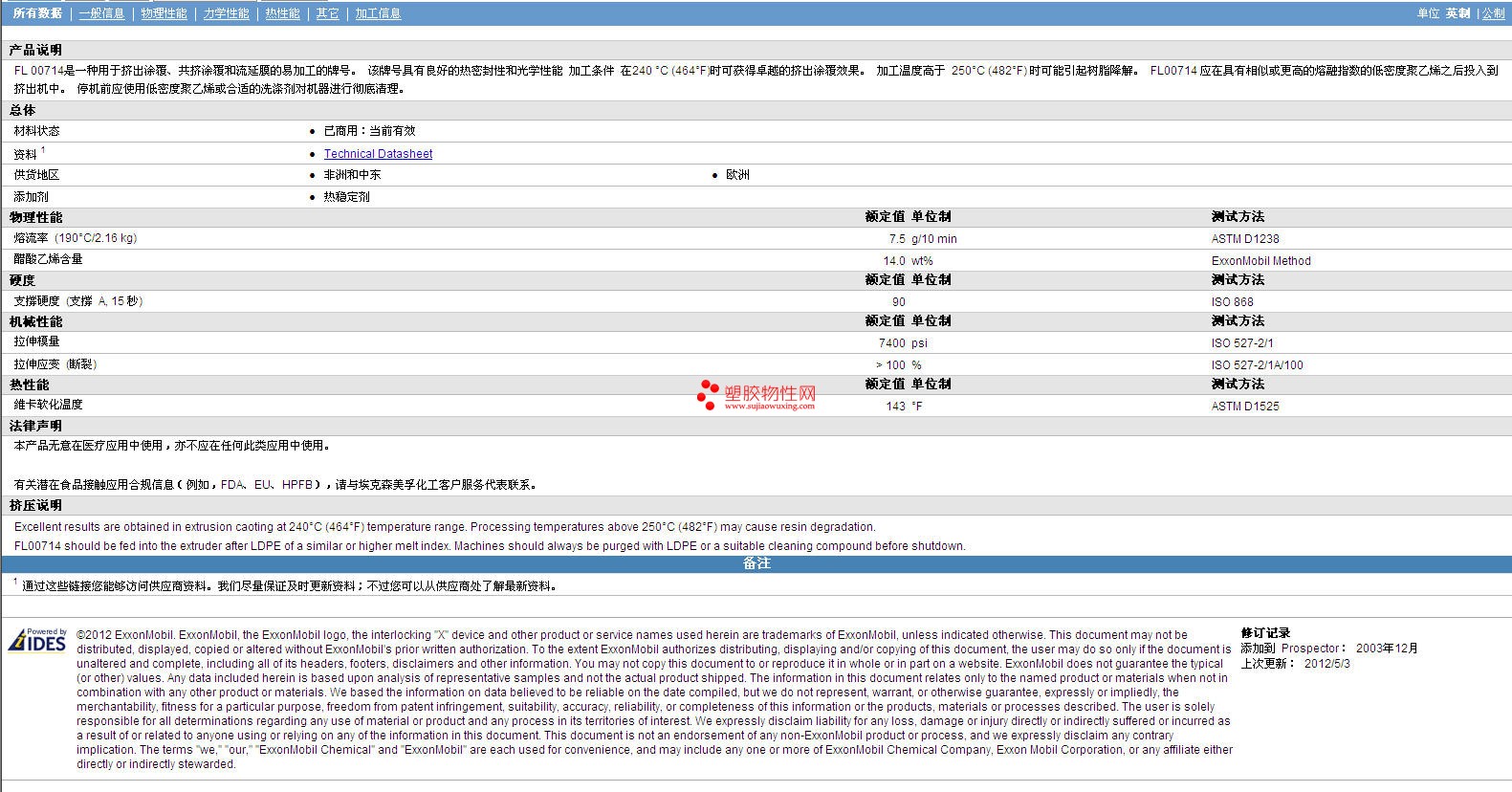Click ISO 527-2/1A/100 test method

point(1257,365)
